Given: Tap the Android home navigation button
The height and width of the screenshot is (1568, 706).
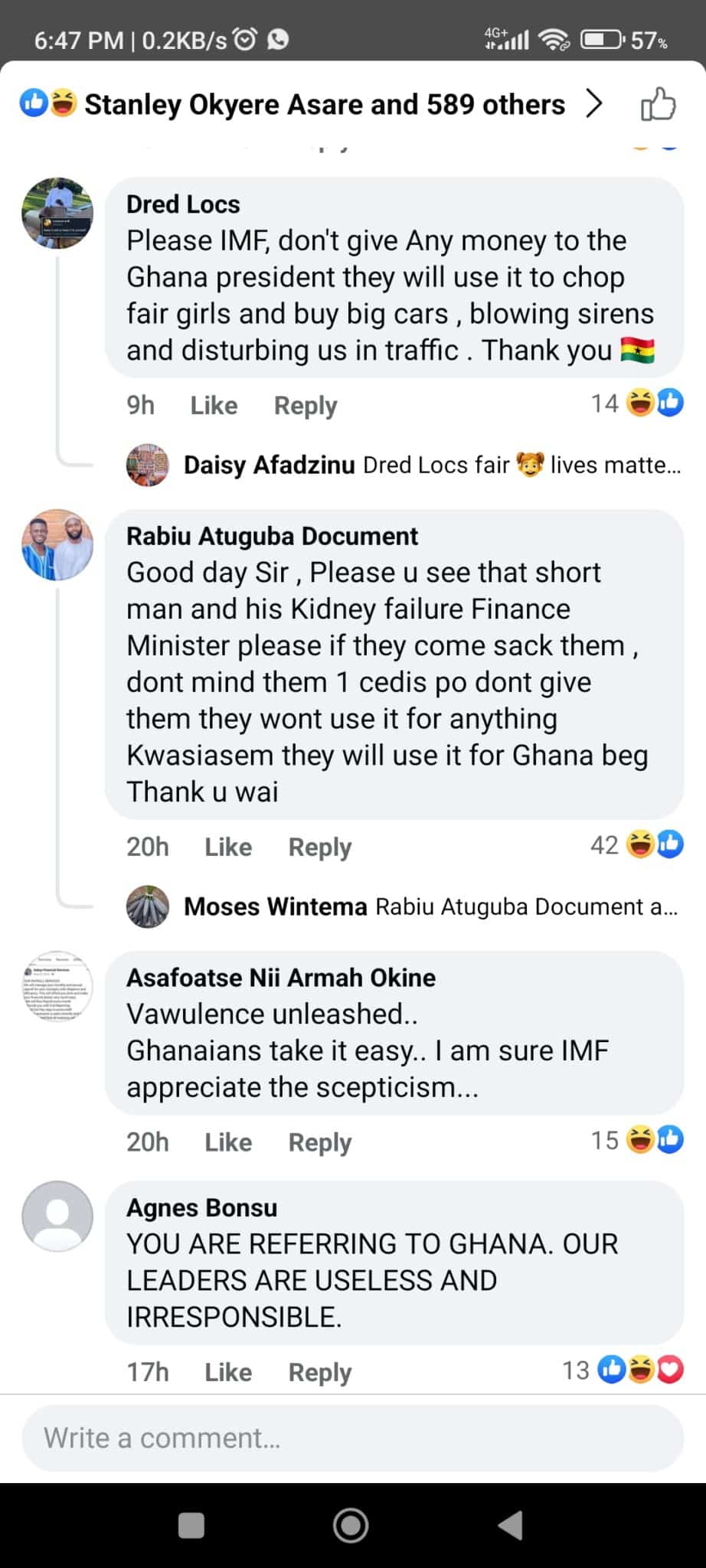Looking at the screenshot, I should (351, 1525).
